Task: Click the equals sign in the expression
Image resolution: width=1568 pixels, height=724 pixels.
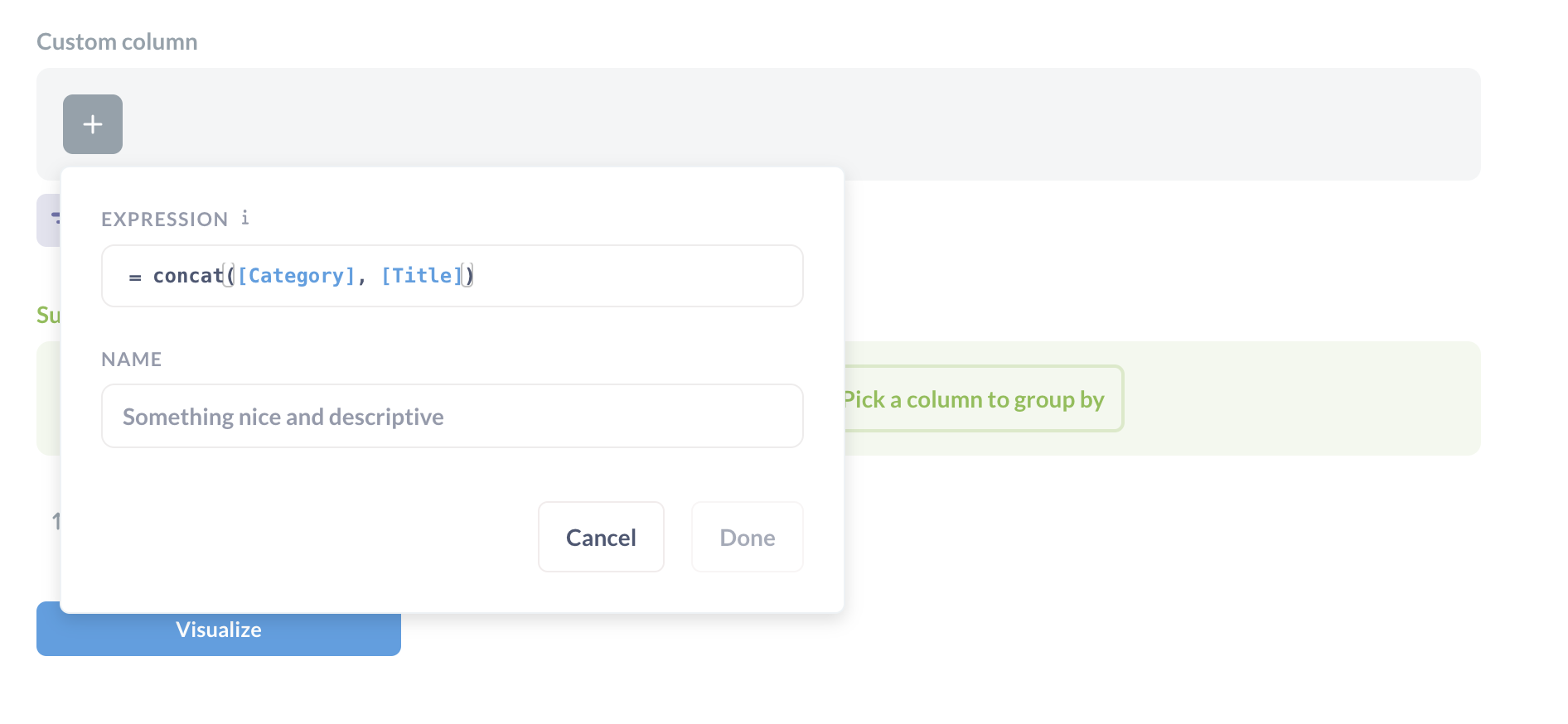Action: 135,277
